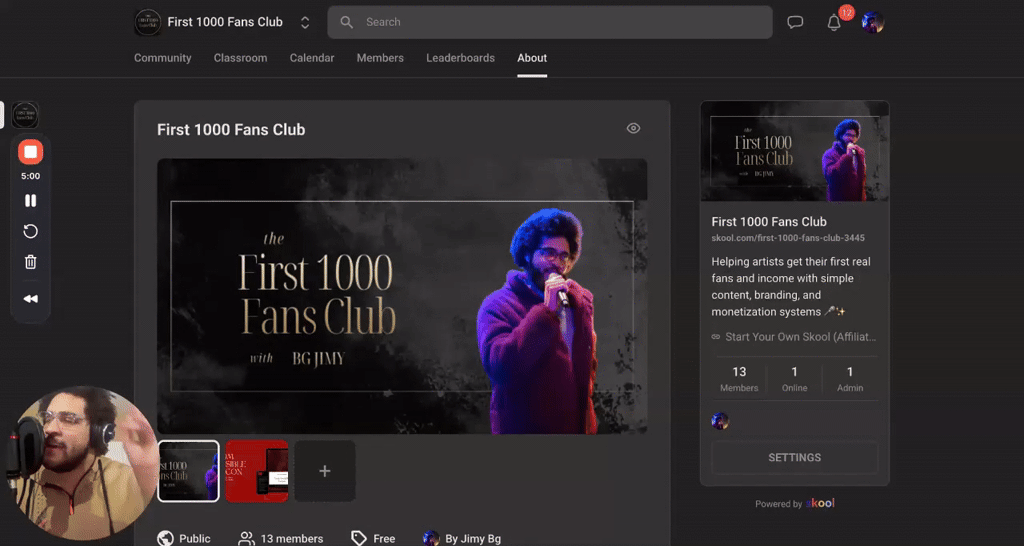This screenshot has width=1024, height=546.
Task: Toggle the eye preview icon
Action: point(633,128)
